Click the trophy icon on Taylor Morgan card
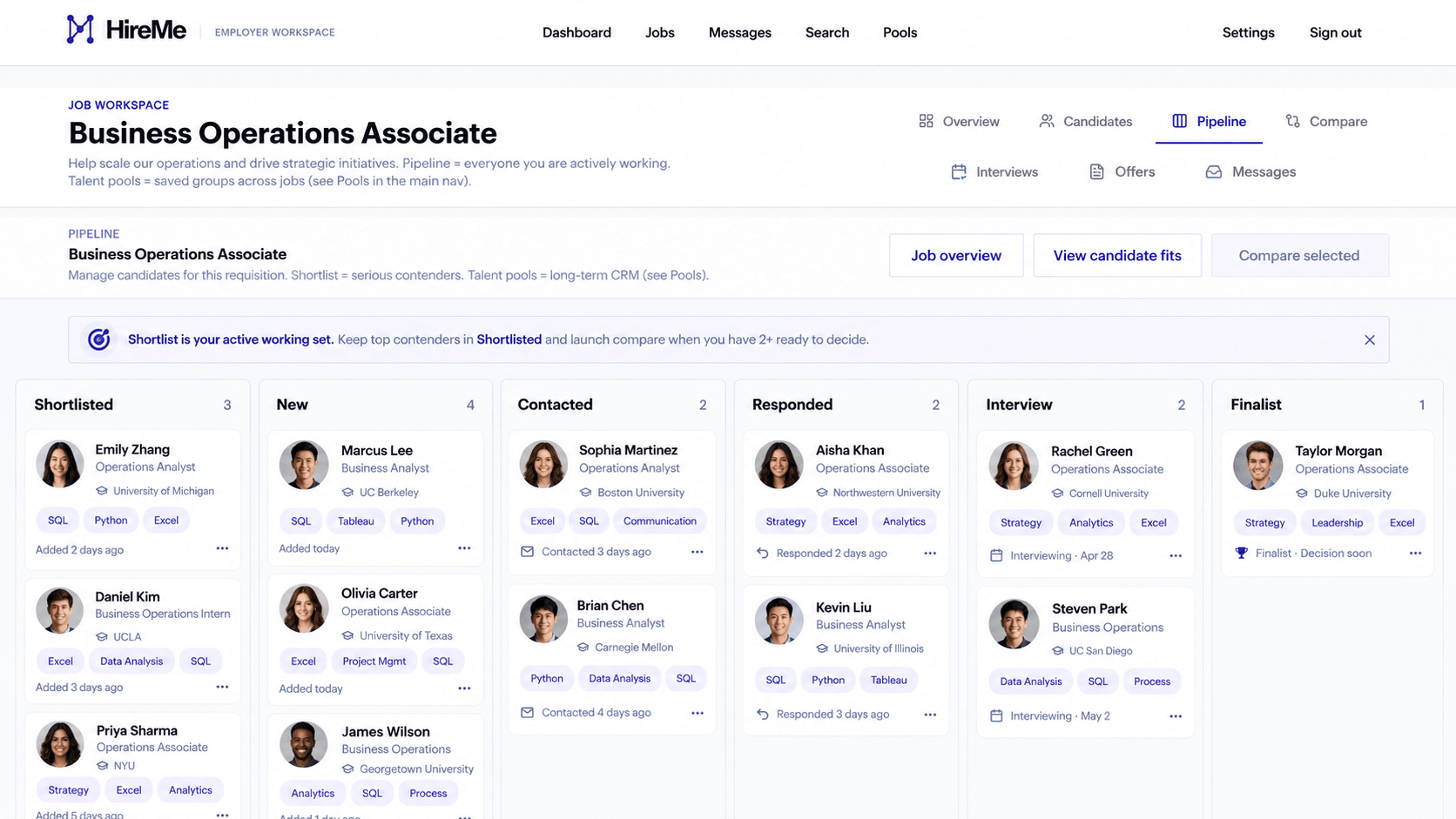This screenshot has height=819, width=1456. click(x=1242, y=553)
